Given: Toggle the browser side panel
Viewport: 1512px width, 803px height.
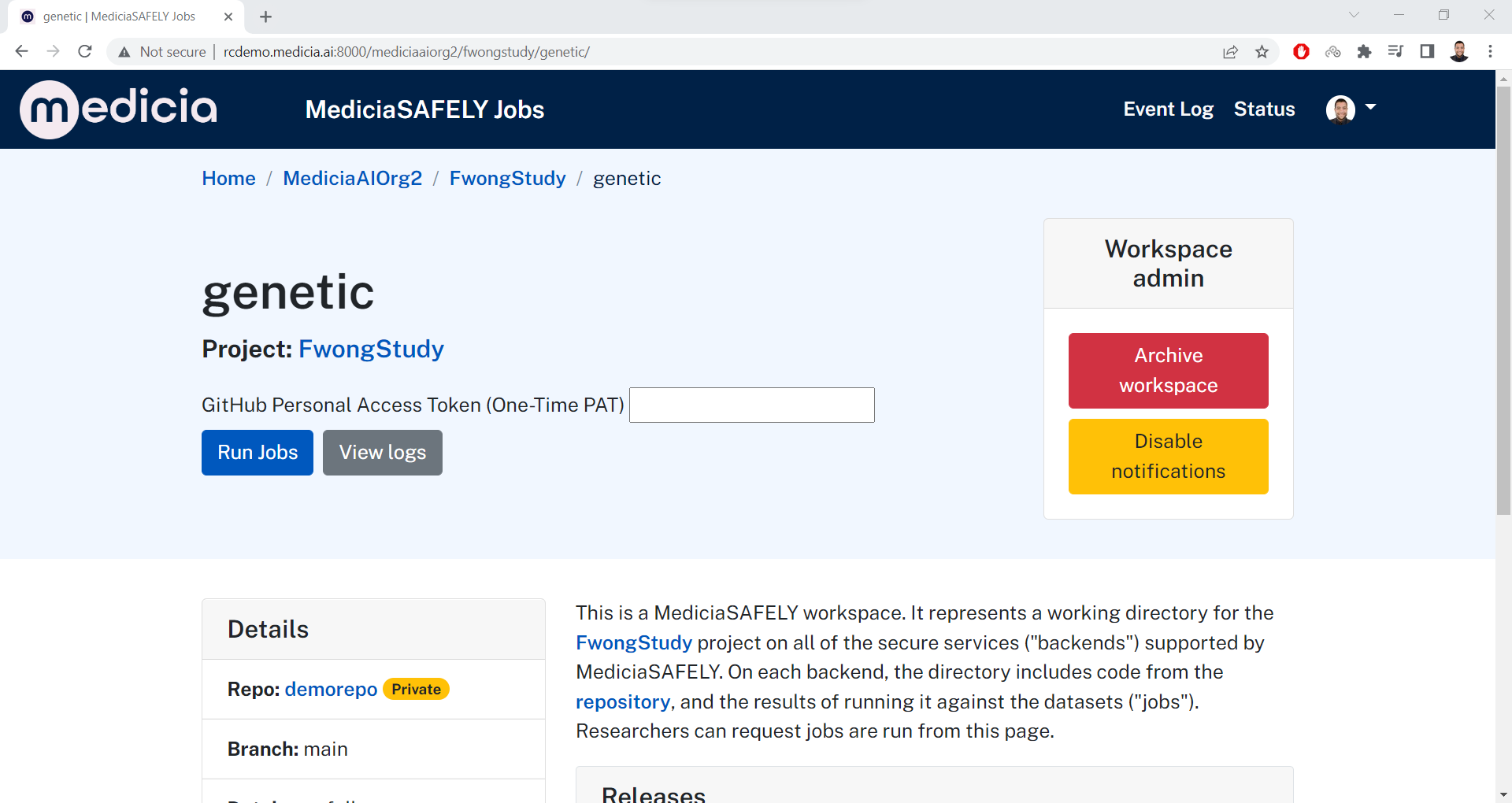Looking at the screenshot, I should (x=1427, y=52).
